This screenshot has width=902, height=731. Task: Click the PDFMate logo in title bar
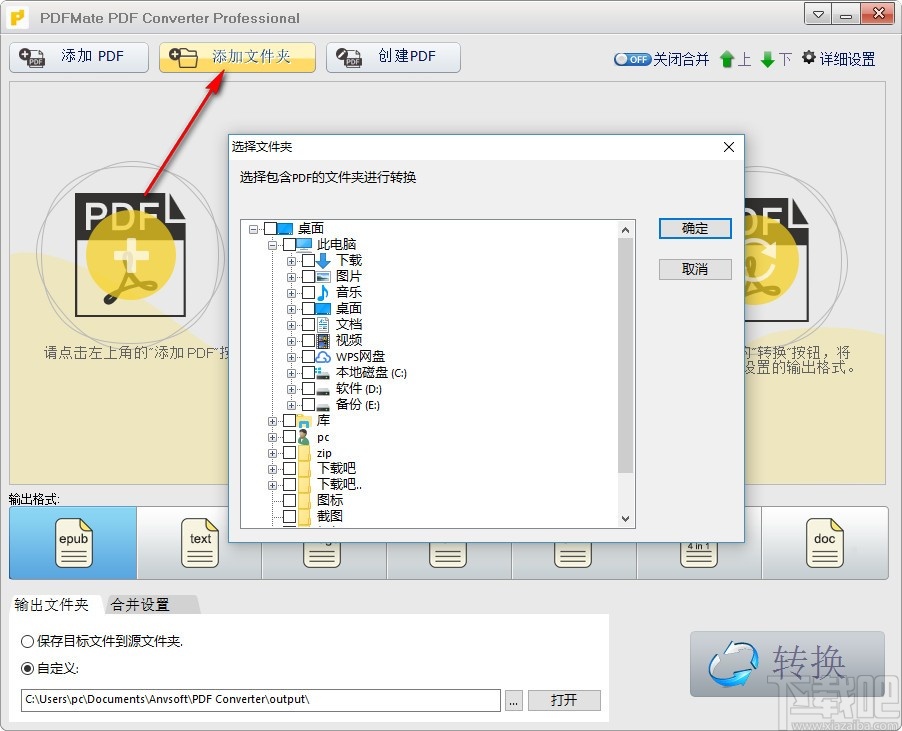click(x=19, y=17)
